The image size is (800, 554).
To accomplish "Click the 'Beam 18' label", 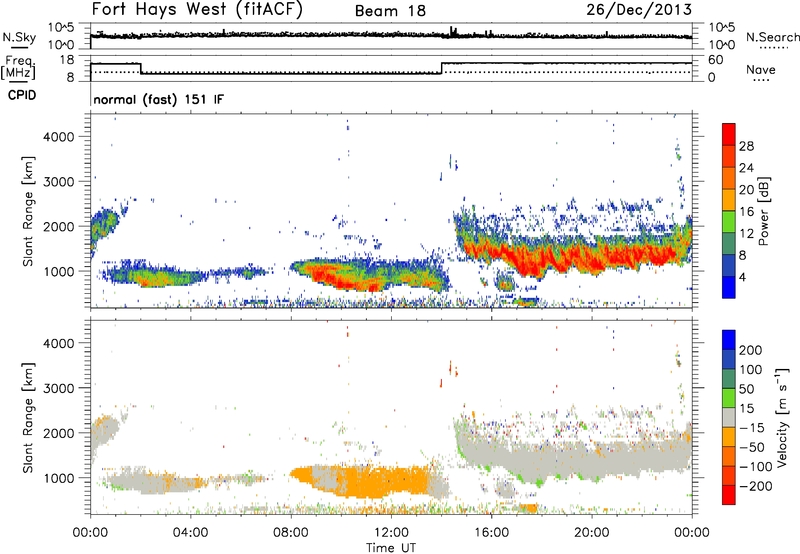I will 390,11.
